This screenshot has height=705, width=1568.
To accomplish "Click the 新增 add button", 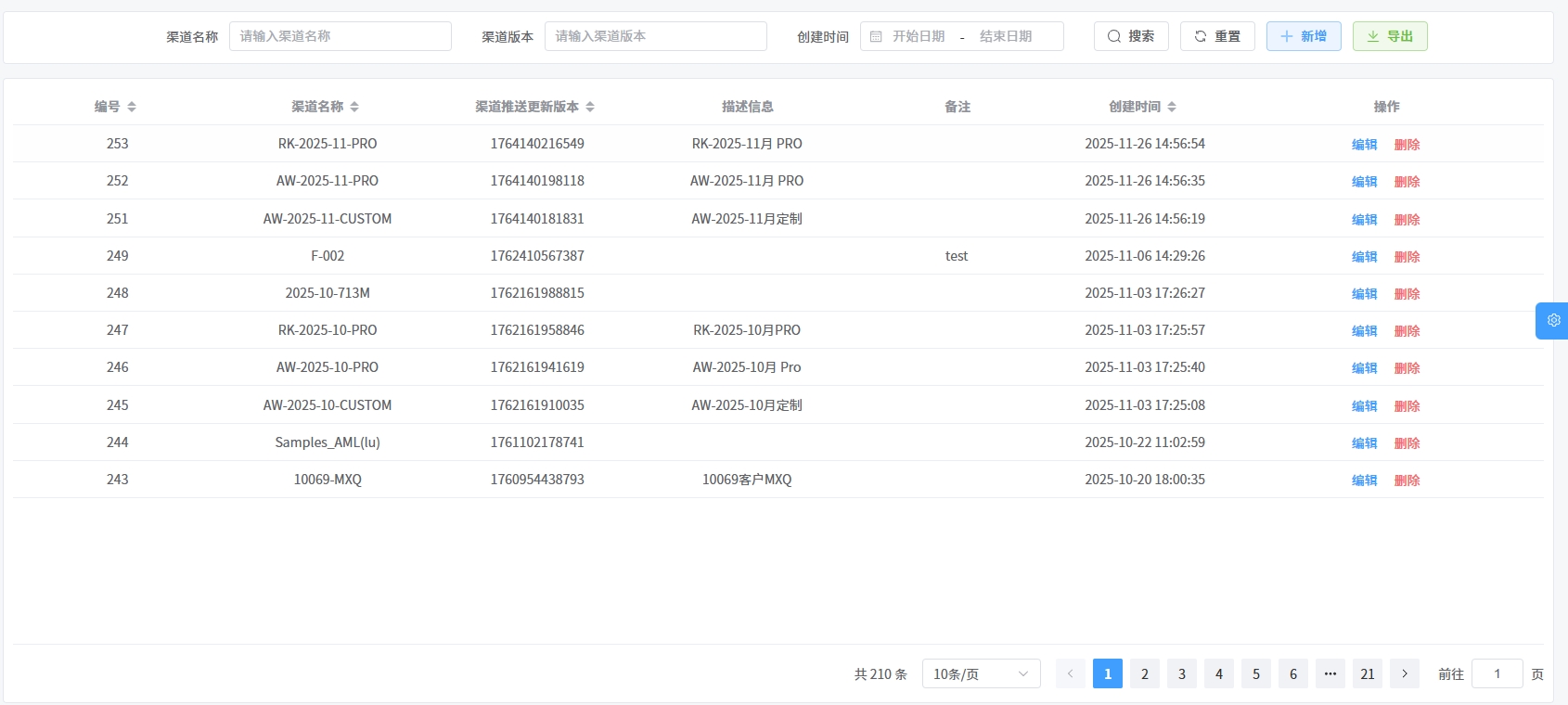I will click(x=1303, y=36).
